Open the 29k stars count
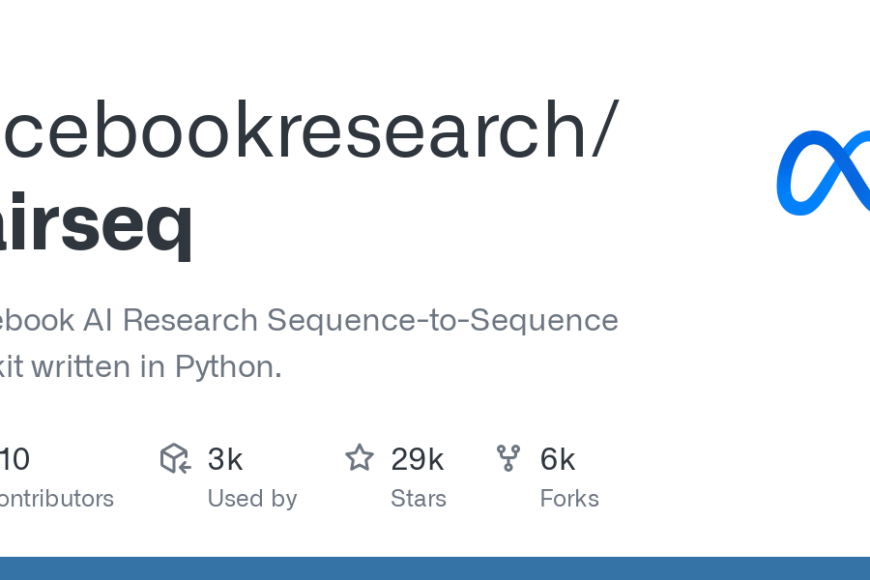The height and width of the screenshot is (580, 870). click(417, 460)
